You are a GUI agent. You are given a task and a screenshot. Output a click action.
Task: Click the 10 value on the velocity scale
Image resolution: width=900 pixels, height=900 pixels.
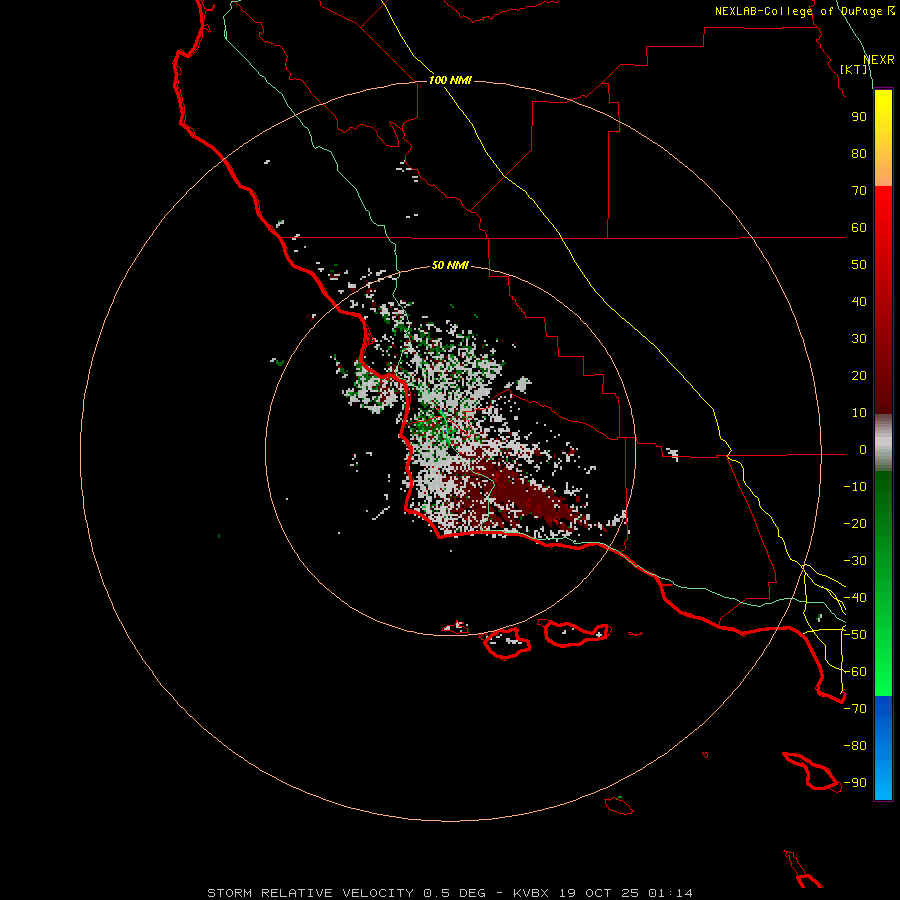click(859, 413)
